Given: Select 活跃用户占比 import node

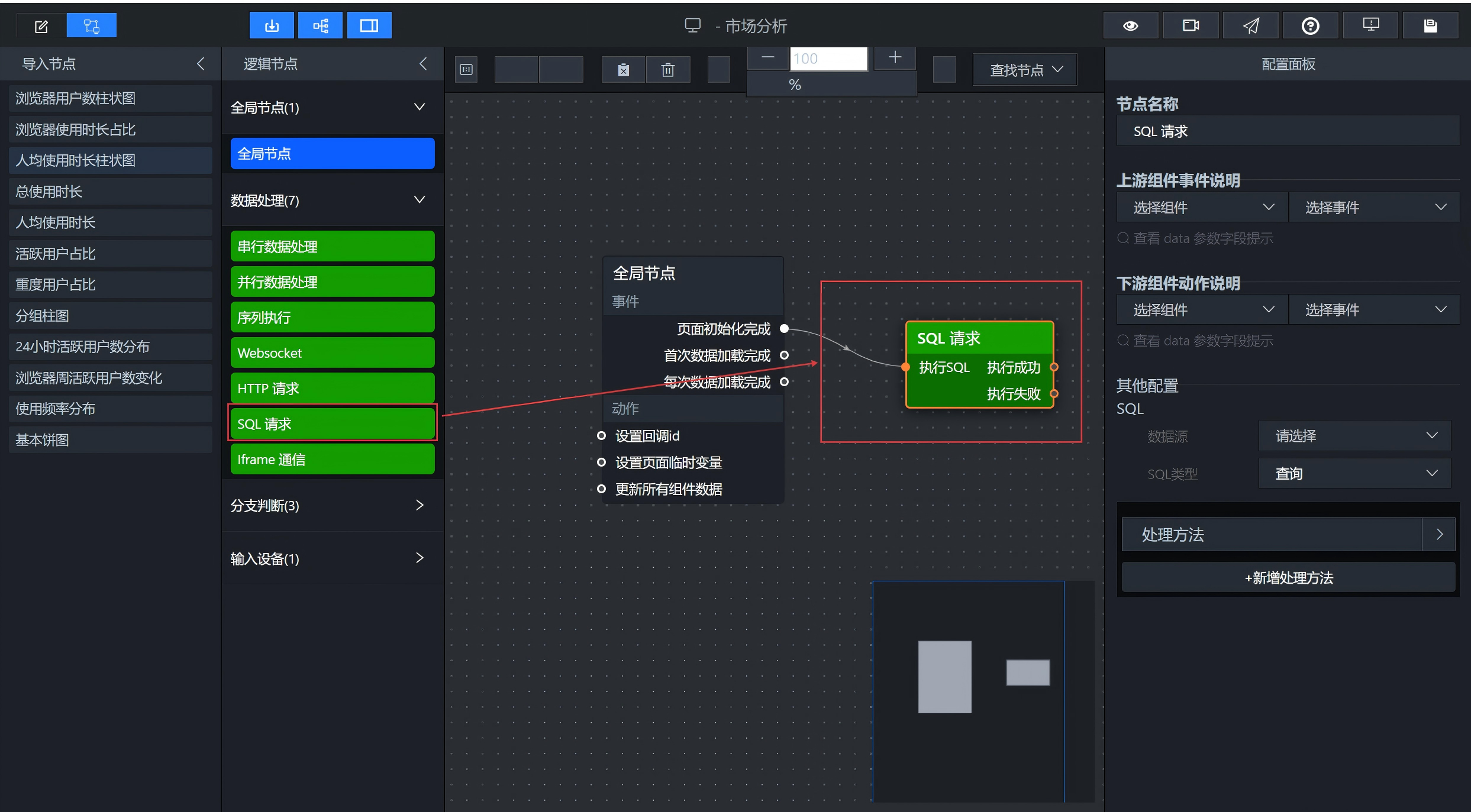Looking at the screenshot, I should (x=111, y=254).
